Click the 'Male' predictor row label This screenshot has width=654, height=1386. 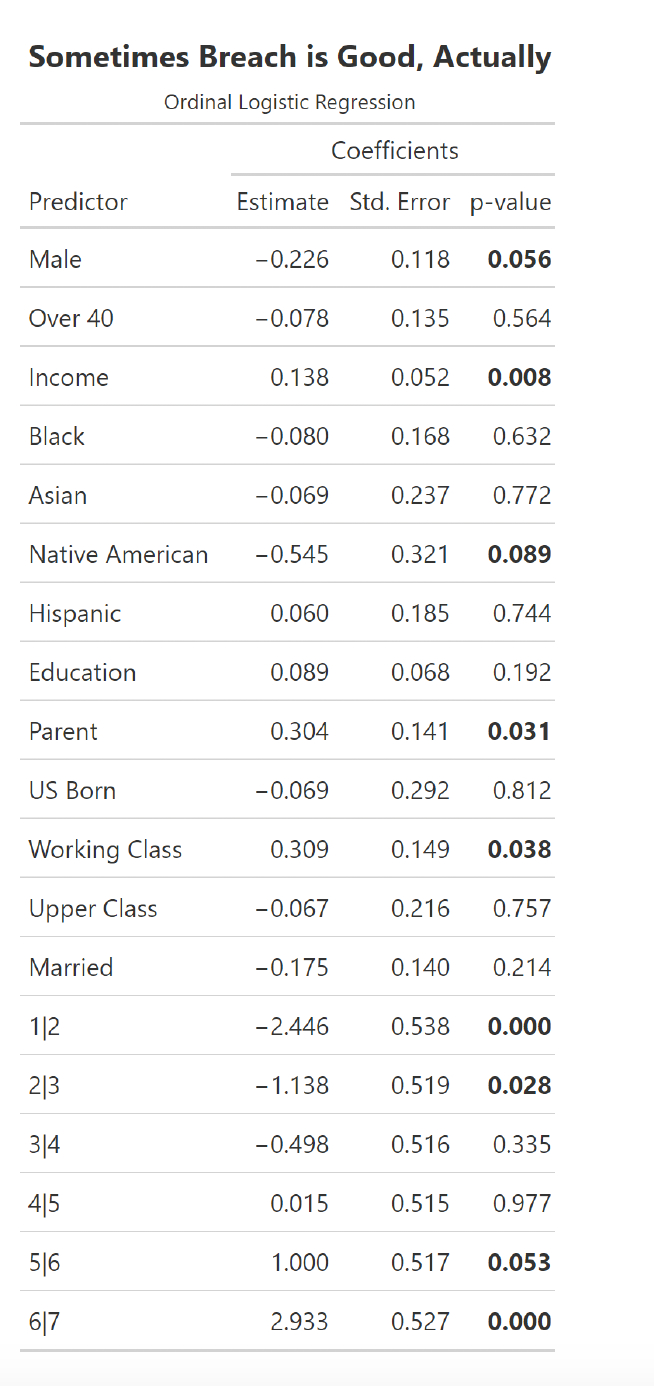55,260
